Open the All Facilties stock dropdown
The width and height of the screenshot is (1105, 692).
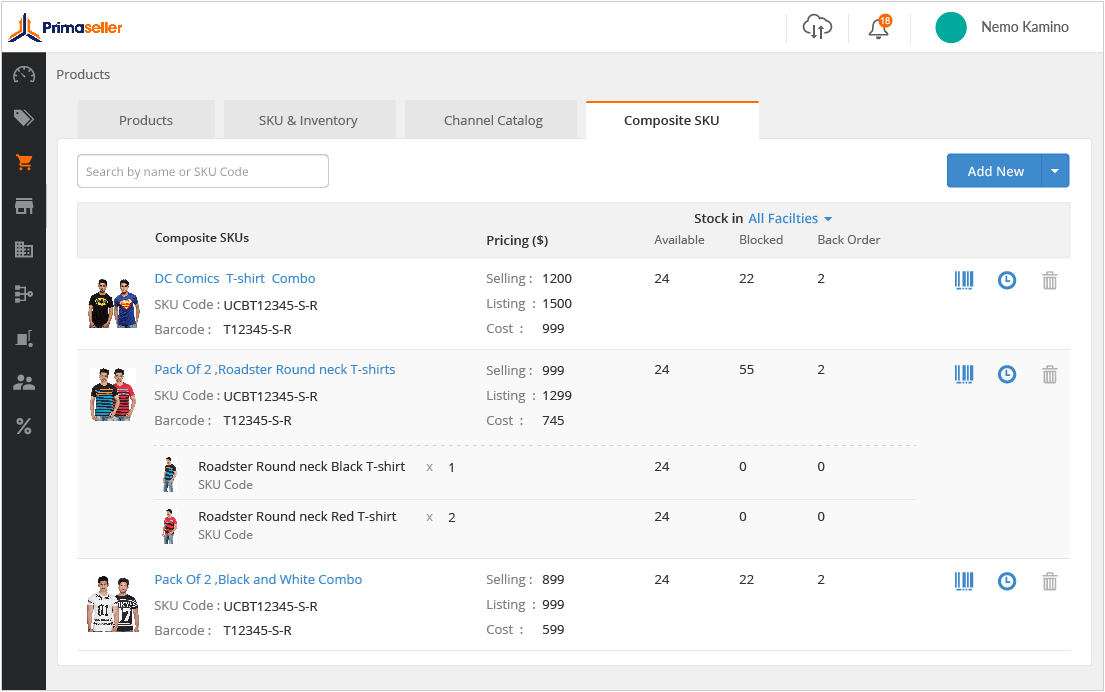coord(790,218)
